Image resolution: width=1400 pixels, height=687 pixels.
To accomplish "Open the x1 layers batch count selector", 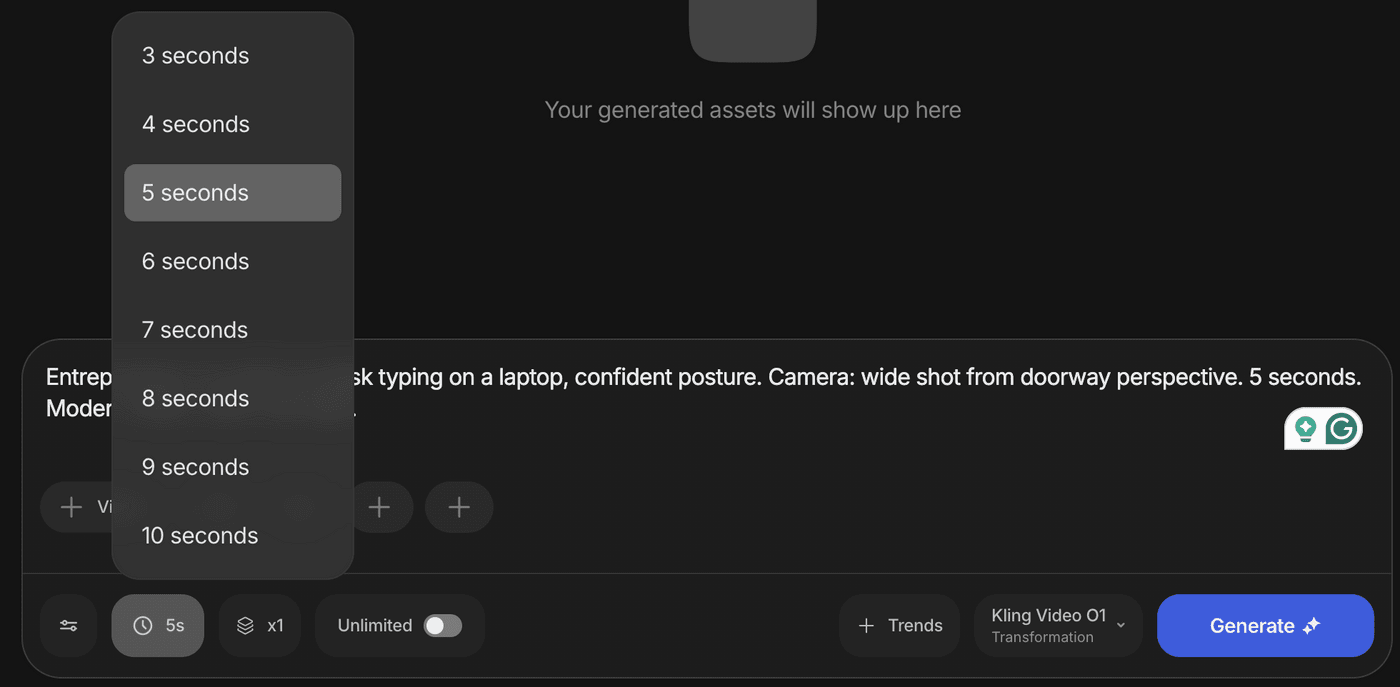I will pyautogui.click(x=260, y=626).
